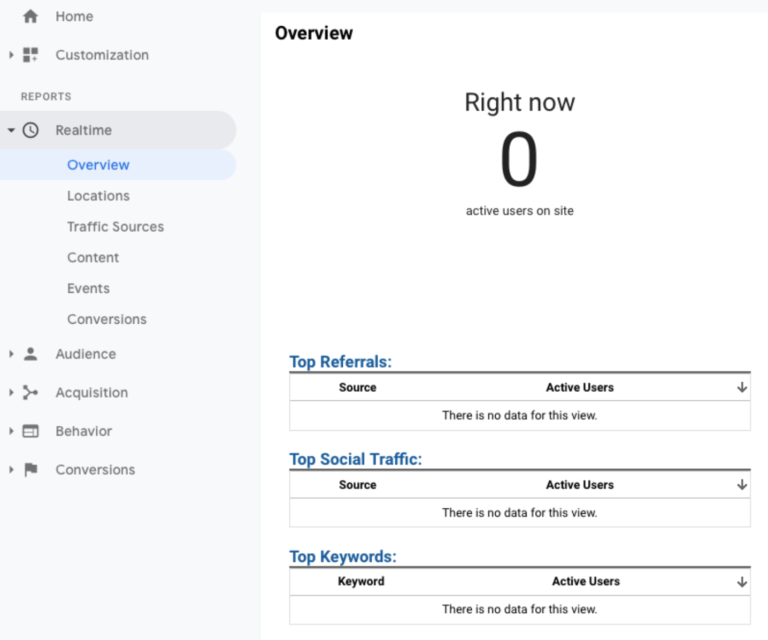768x640 pixels.
Task: Click the 'Right now' heading
Action: click(520, 102)
